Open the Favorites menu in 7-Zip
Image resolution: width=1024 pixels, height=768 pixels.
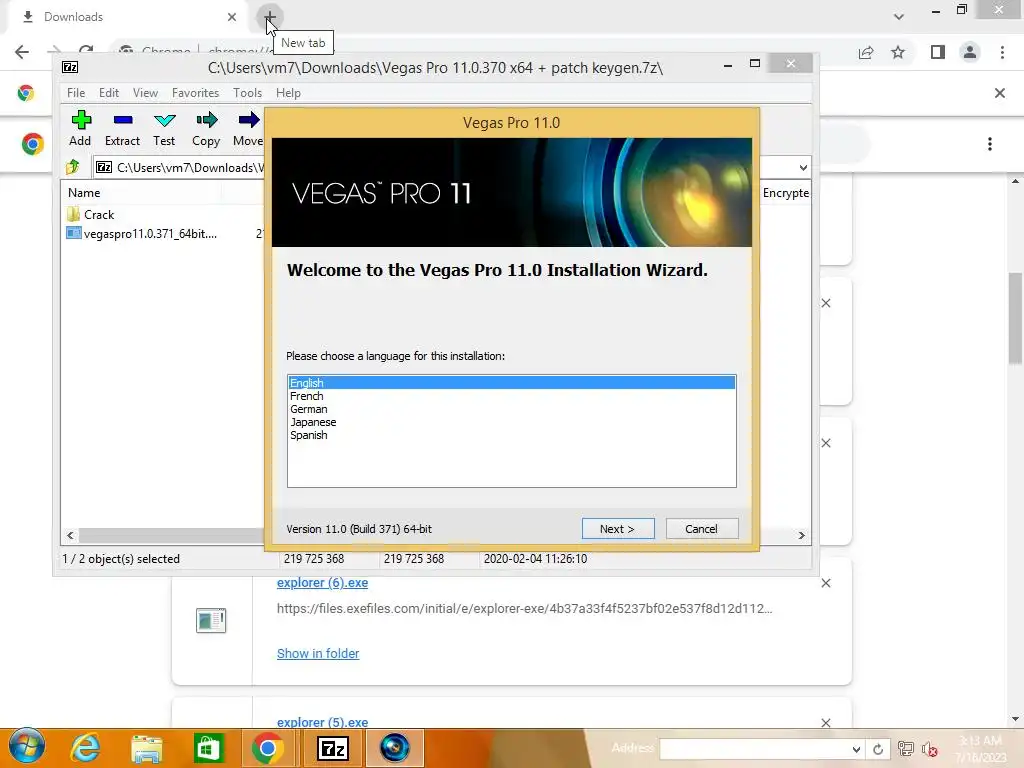coord(195,93)
